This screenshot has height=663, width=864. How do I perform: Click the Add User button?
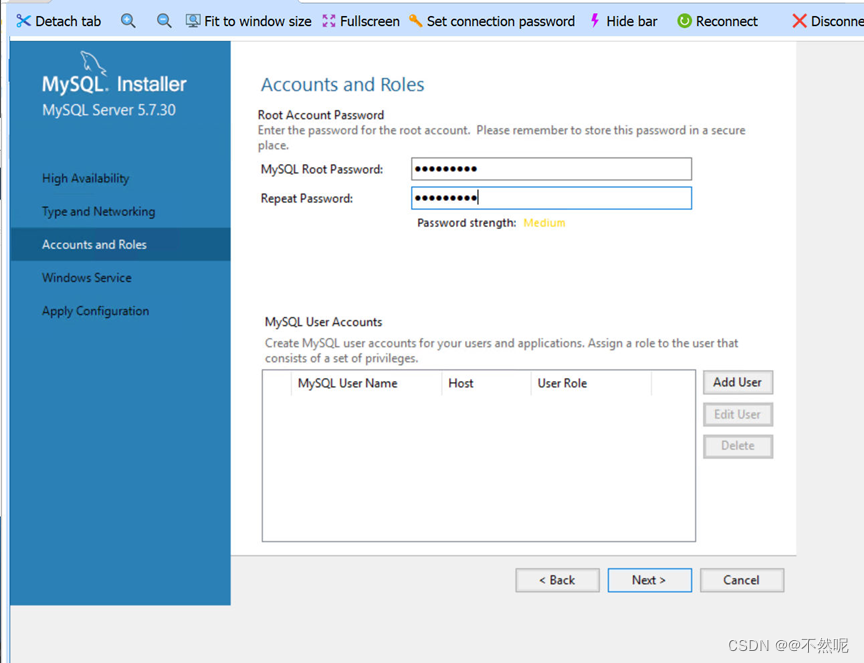tap(738, 382)
